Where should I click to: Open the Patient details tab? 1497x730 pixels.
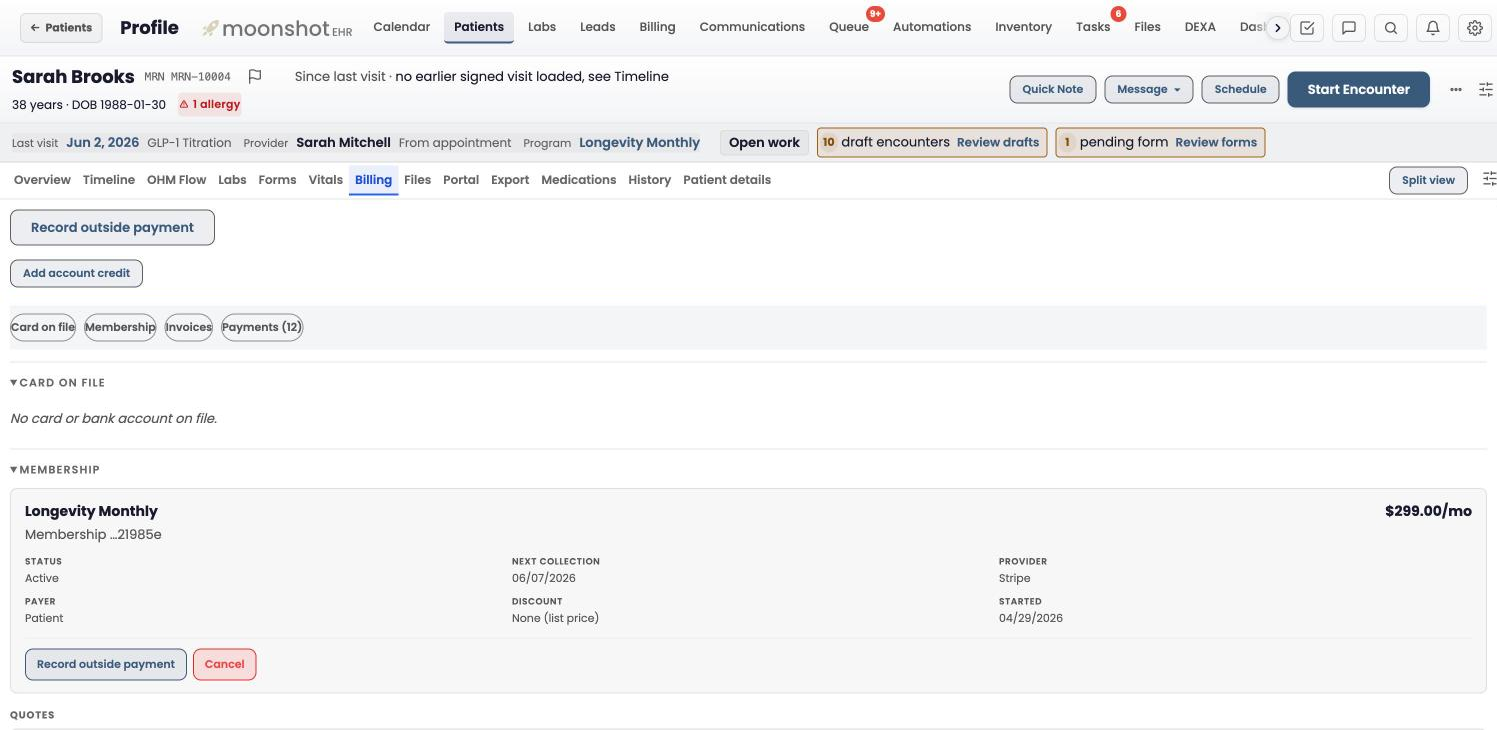pyautogui.click(x=727, y=180)
